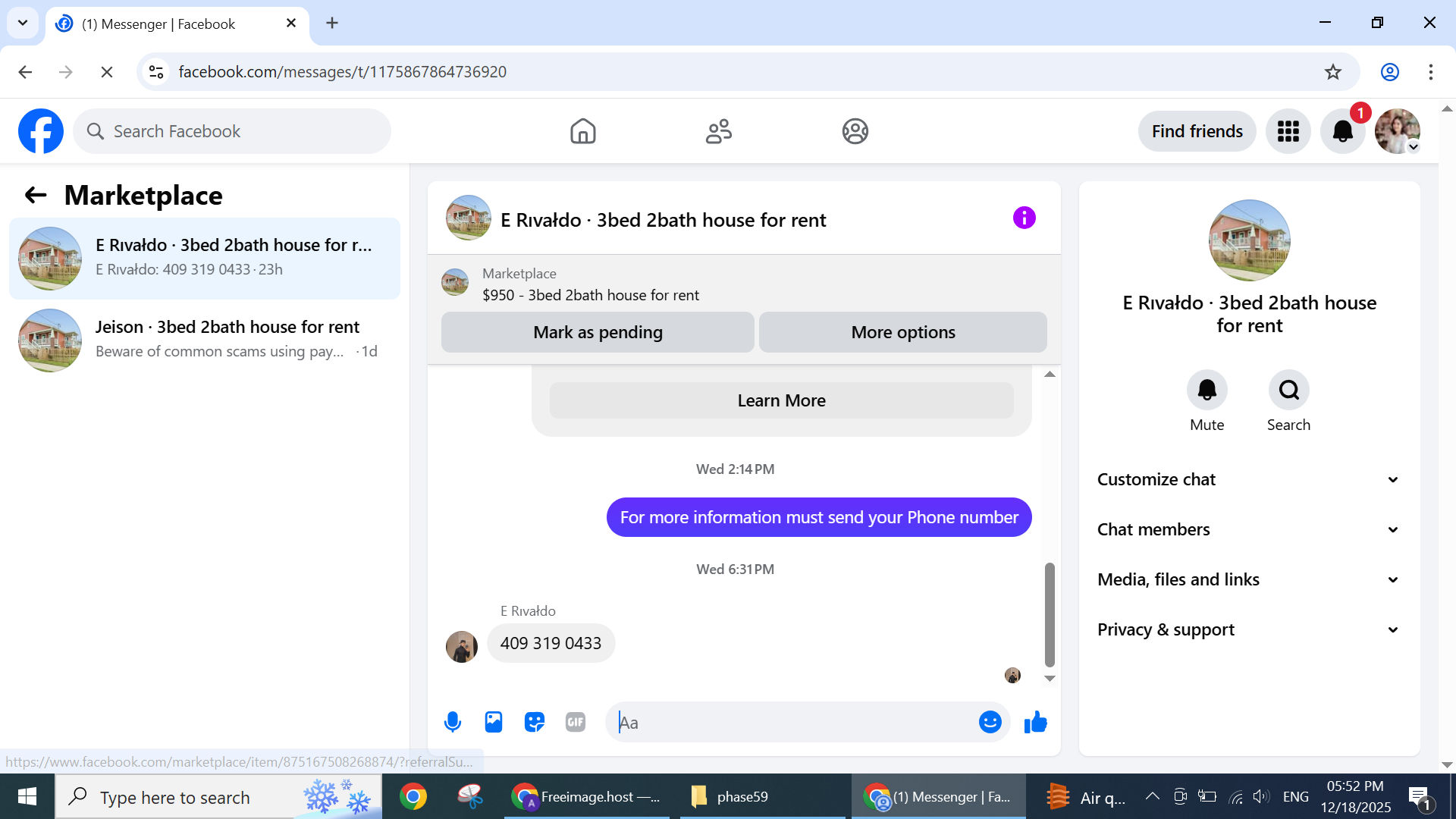Open Windows Start menu
The height and width of the screenshot is (819, 1456).
[27, 796]
